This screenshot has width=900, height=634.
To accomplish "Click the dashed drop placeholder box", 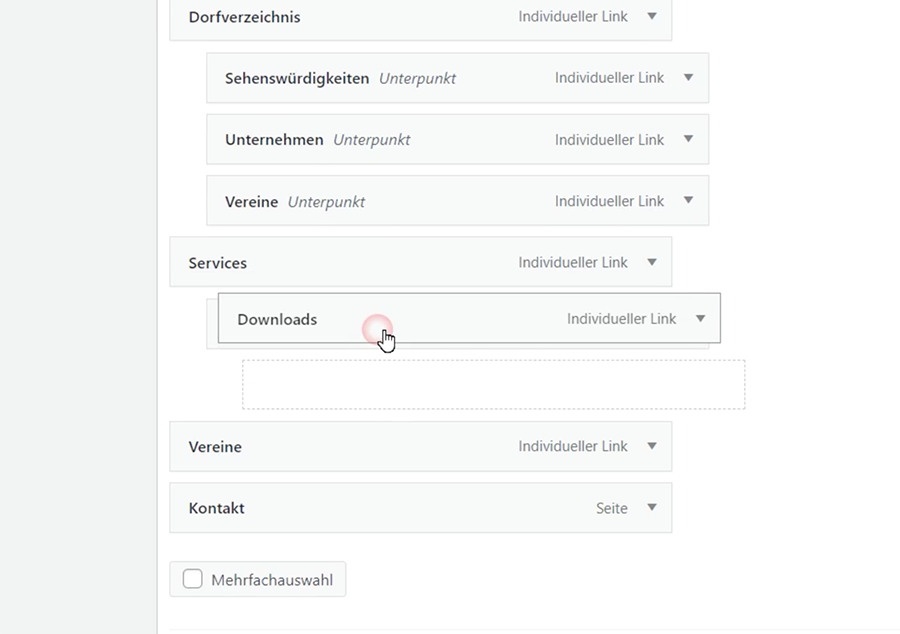I will click(x=493, y=385).
